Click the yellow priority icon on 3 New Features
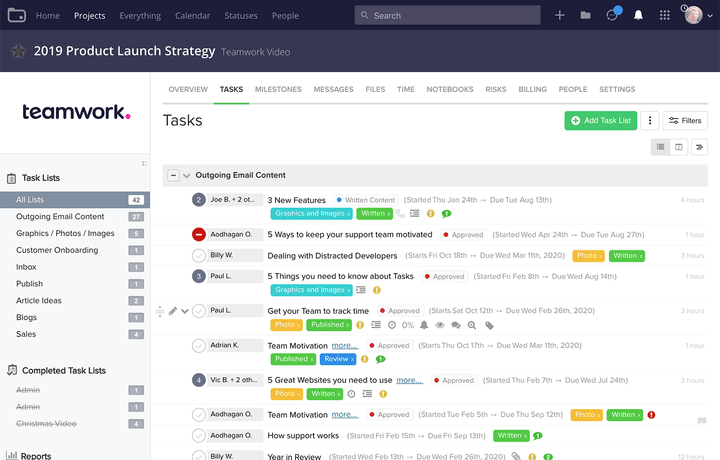 (430, 213)
